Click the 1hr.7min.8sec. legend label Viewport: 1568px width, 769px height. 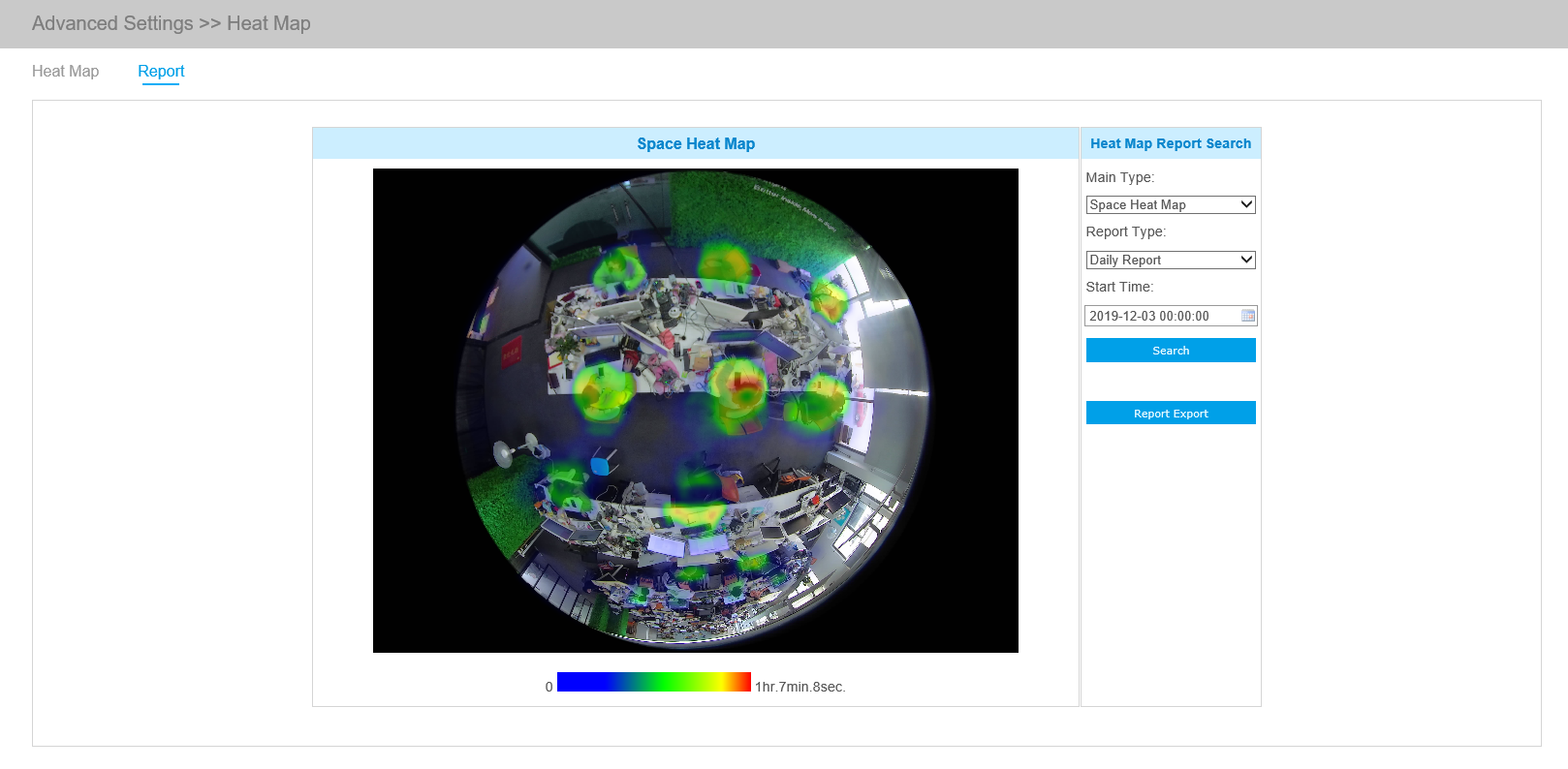click(800, 687)
